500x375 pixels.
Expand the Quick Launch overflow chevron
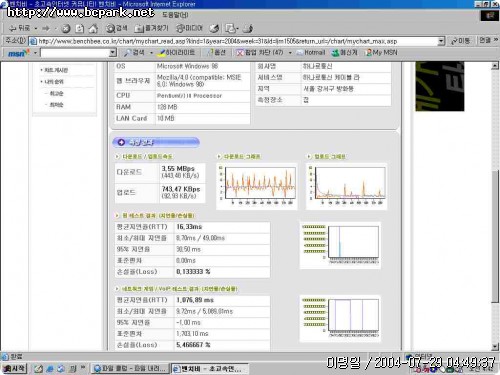pos(83,368)
